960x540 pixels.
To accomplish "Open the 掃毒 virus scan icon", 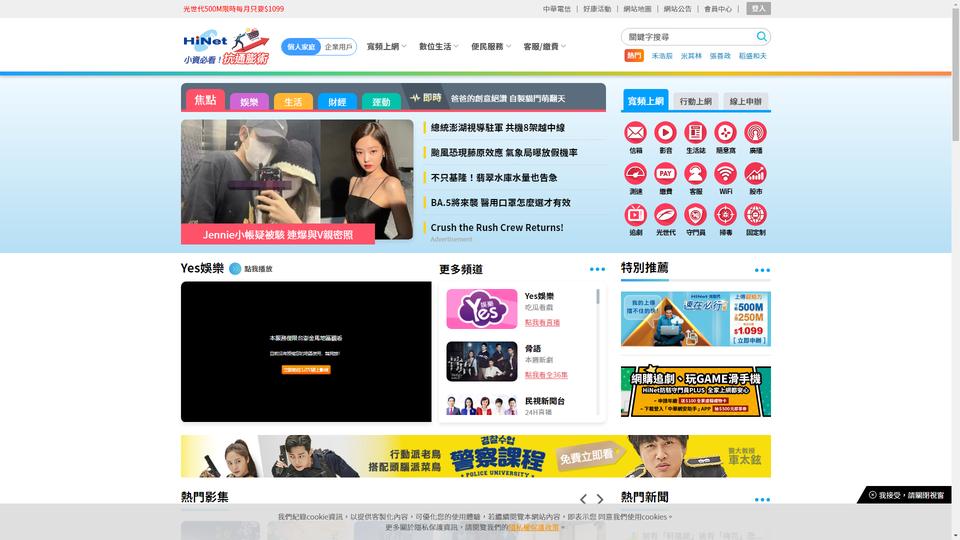I will (726, 215).
